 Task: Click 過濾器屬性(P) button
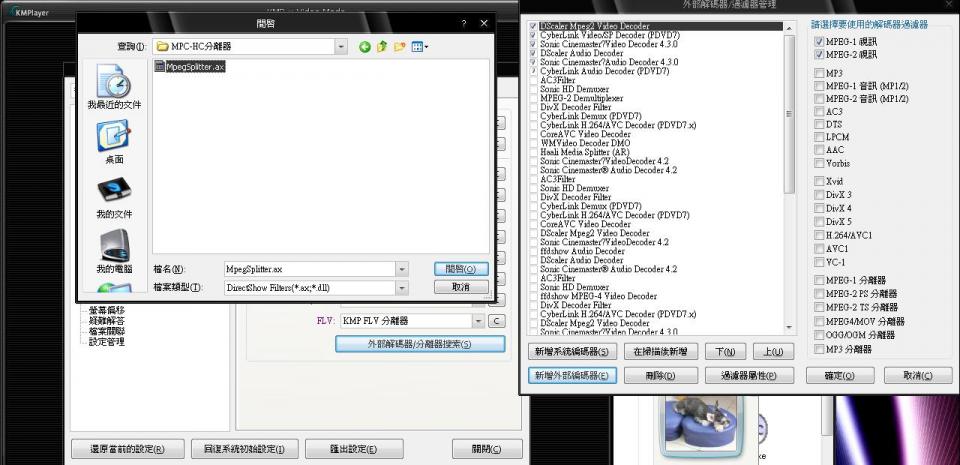click(749, 376)
